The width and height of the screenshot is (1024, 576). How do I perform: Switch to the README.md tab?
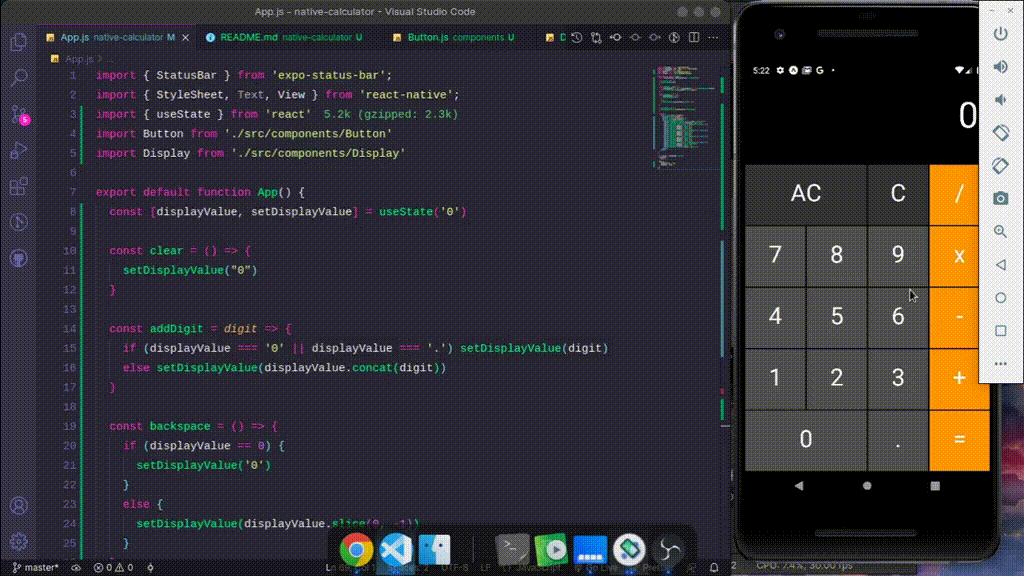point(284,37)
